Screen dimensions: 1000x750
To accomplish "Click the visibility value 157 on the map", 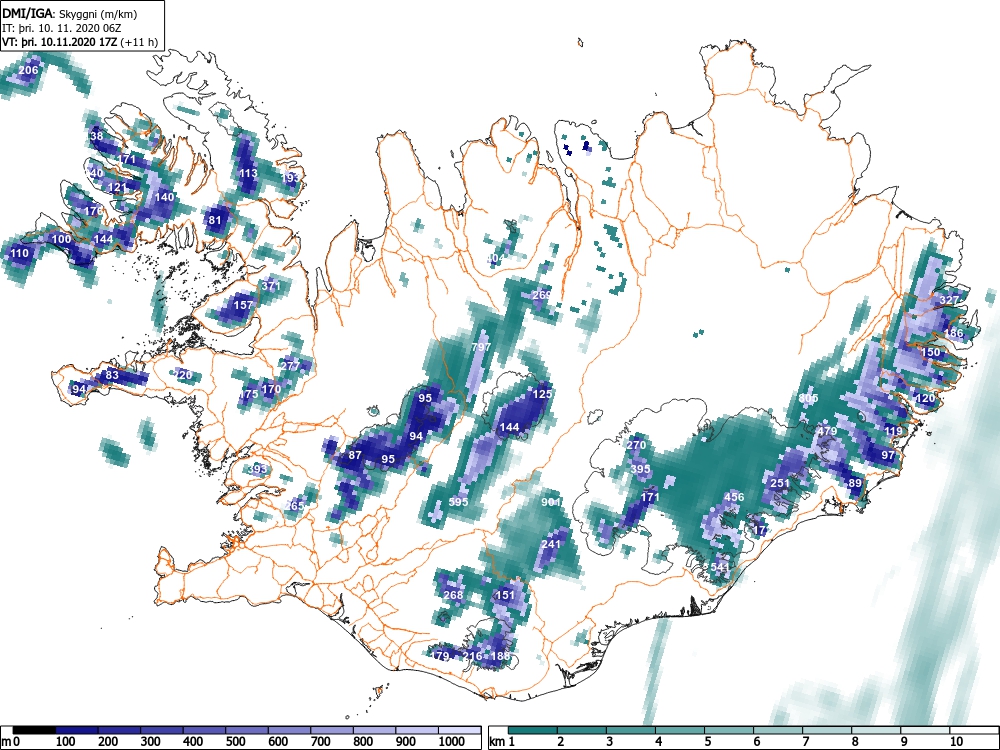I will 243,305.
